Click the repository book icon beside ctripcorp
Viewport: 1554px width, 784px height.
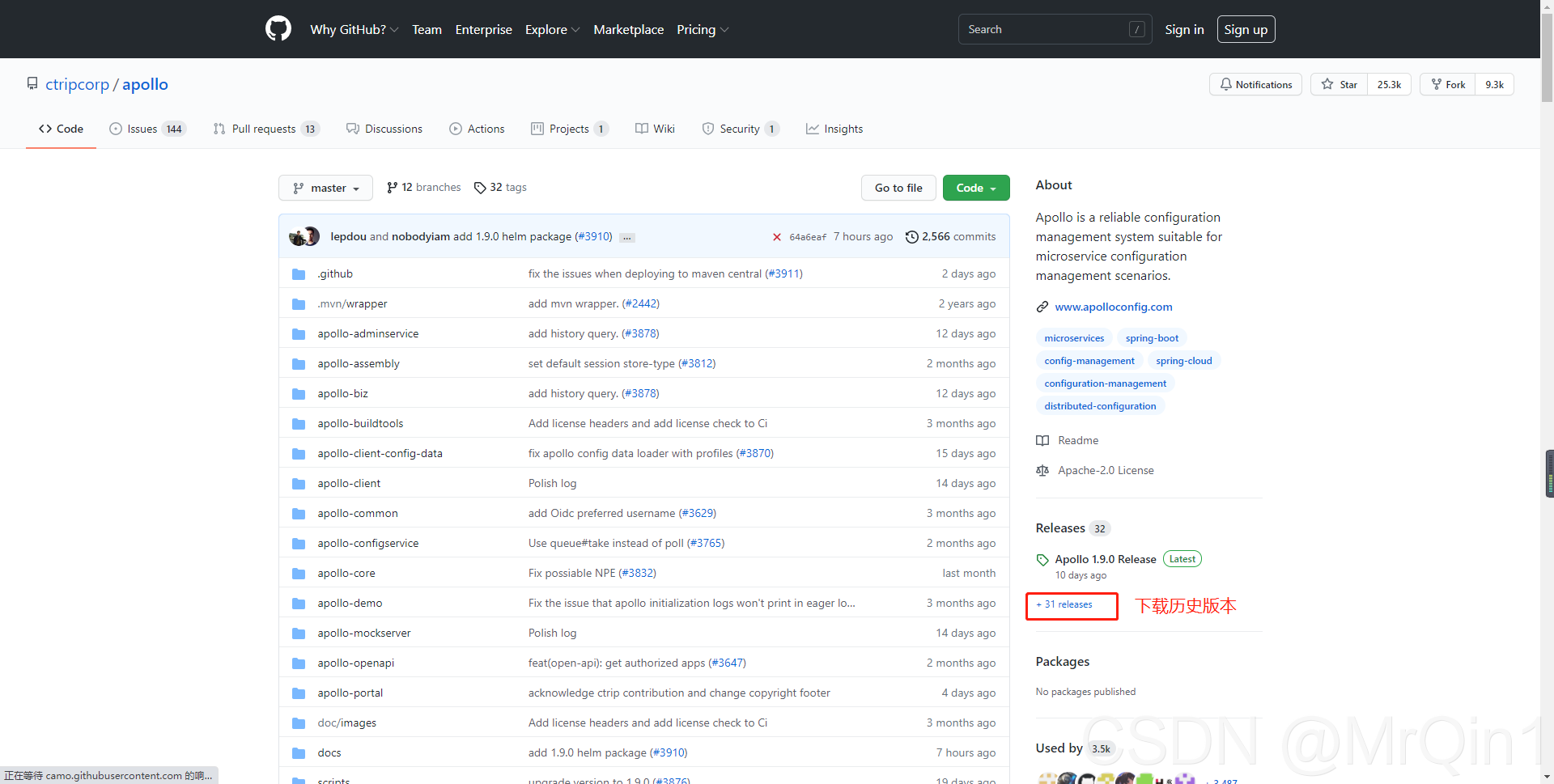pos(32,83)
